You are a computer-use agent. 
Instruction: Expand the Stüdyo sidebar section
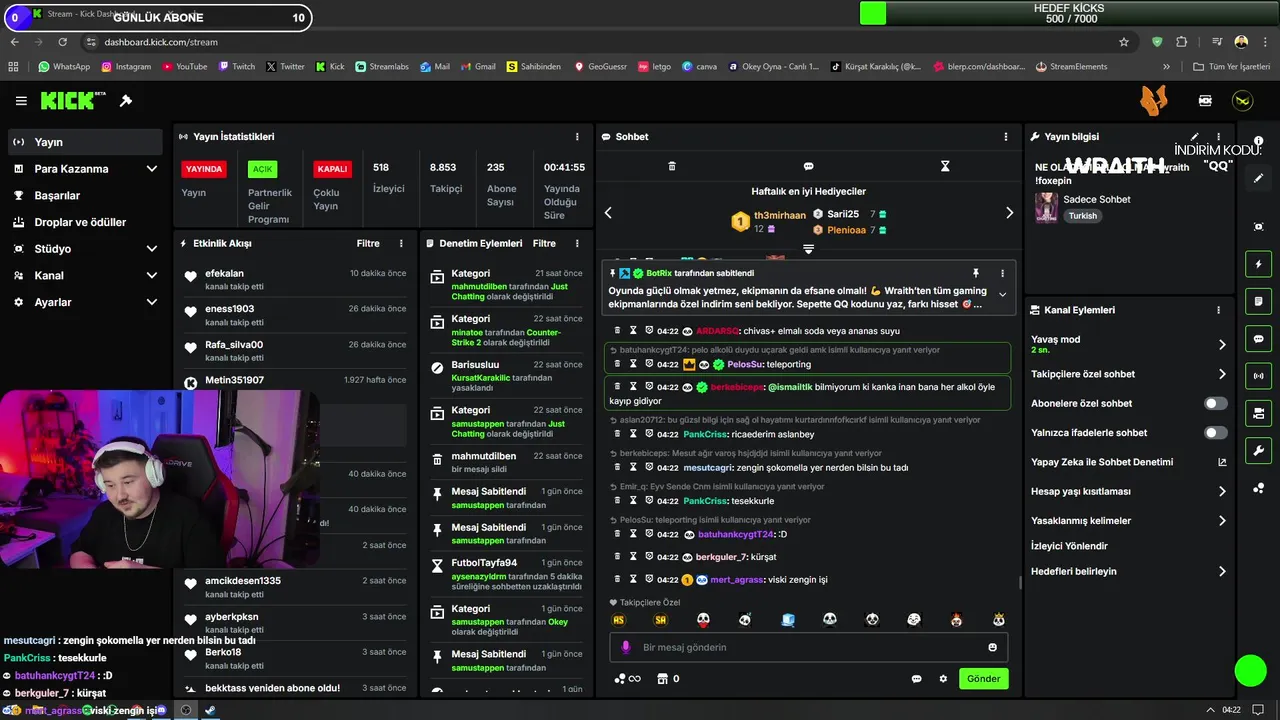[85, 249]
